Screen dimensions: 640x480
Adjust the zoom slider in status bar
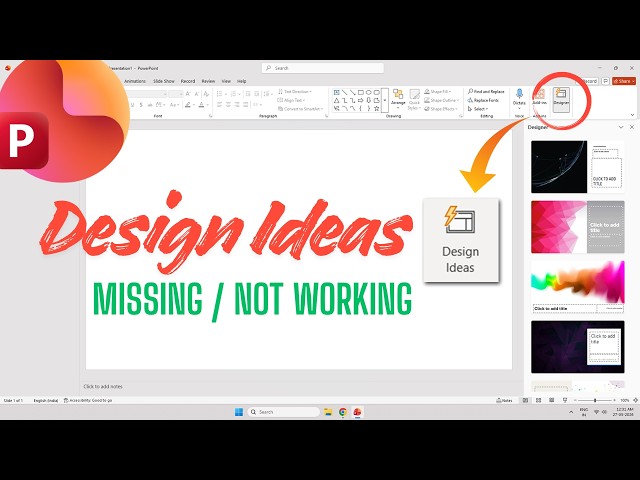click(595, 400)
